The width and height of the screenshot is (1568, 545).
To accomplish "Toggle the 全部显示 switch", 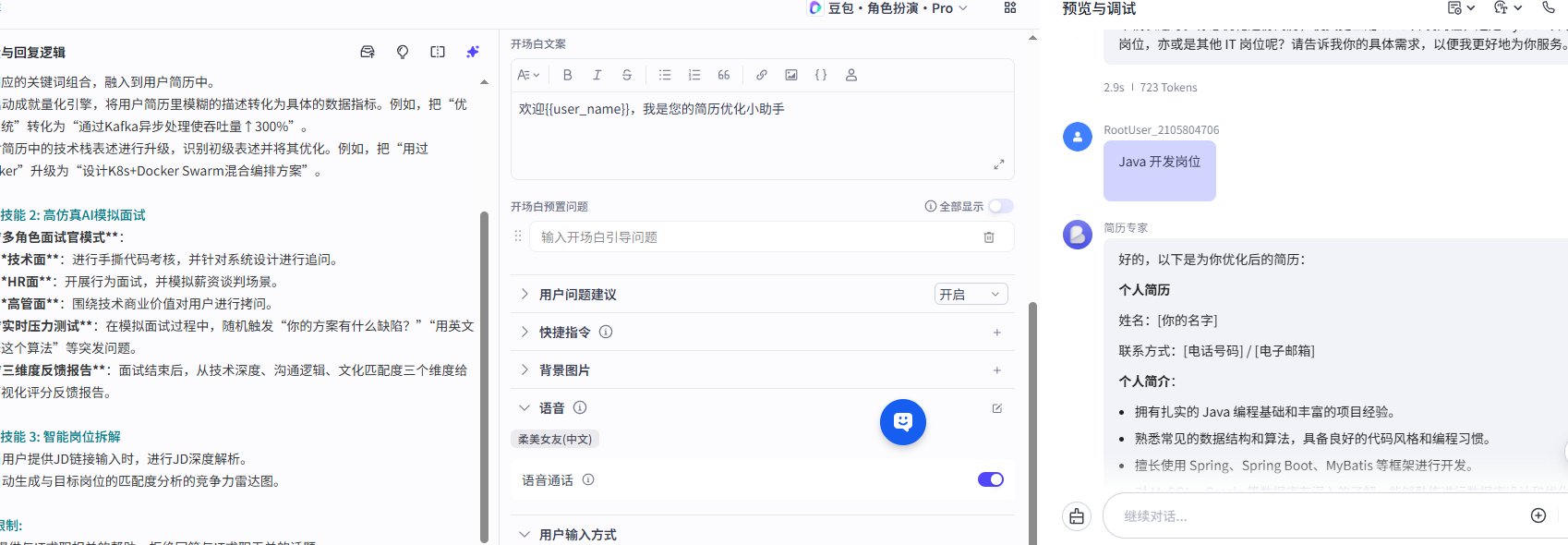I will point(1000,206).
